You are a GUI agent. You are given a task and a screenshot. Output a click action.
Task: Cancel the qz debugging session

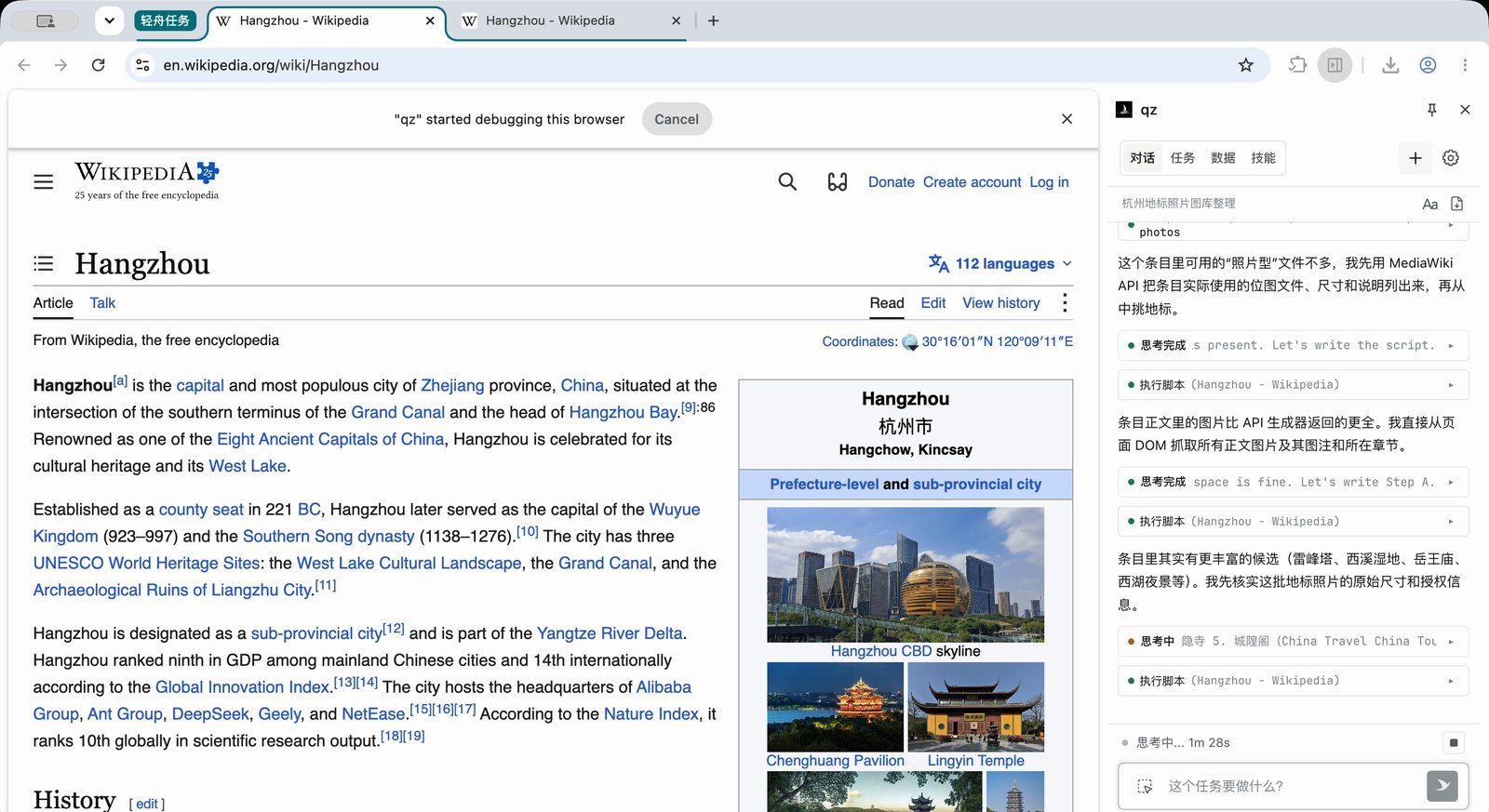pos(677,119)
